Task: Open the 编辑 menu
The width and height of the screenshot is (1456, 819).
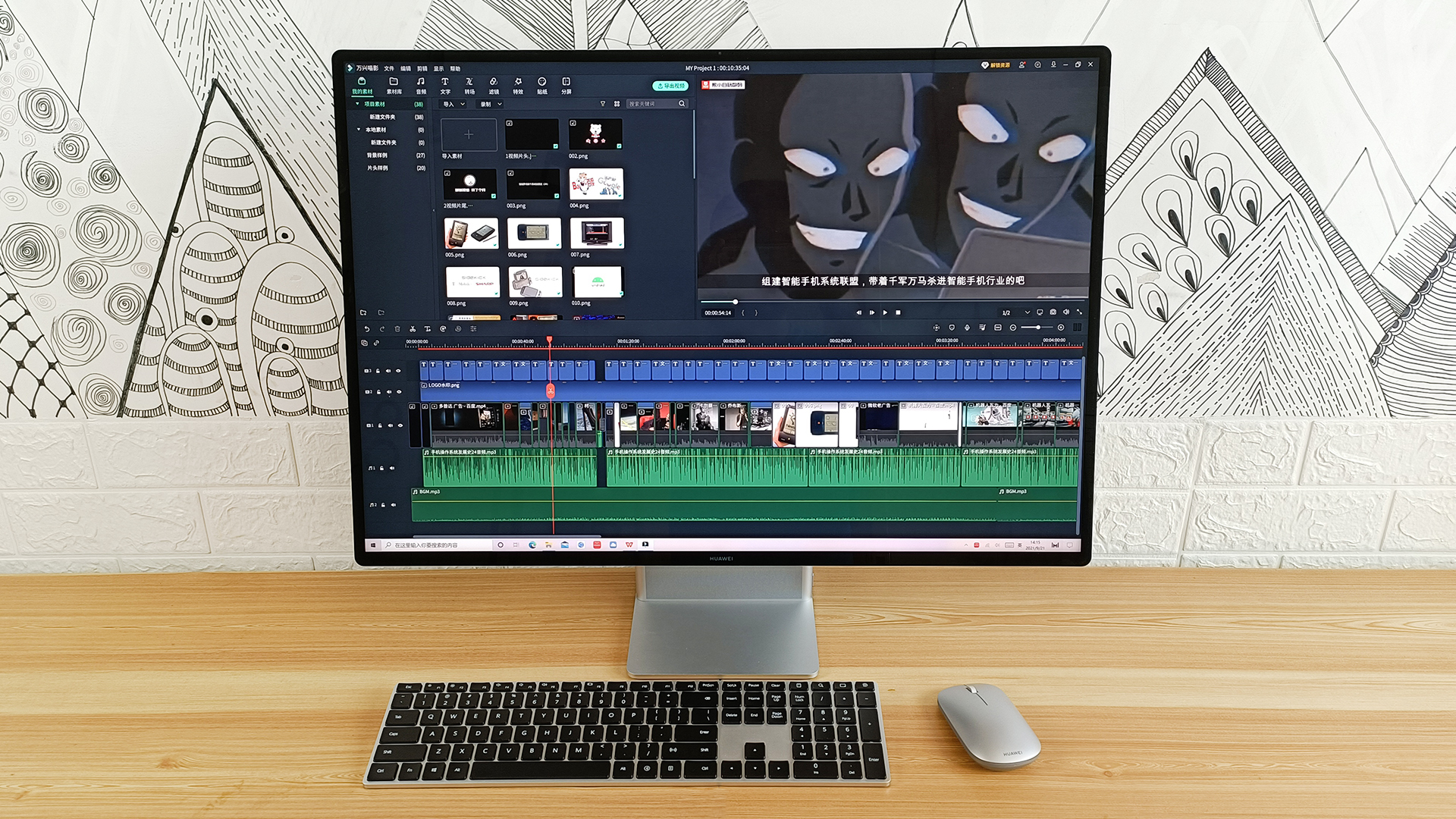Action: (x=406, y=68)
